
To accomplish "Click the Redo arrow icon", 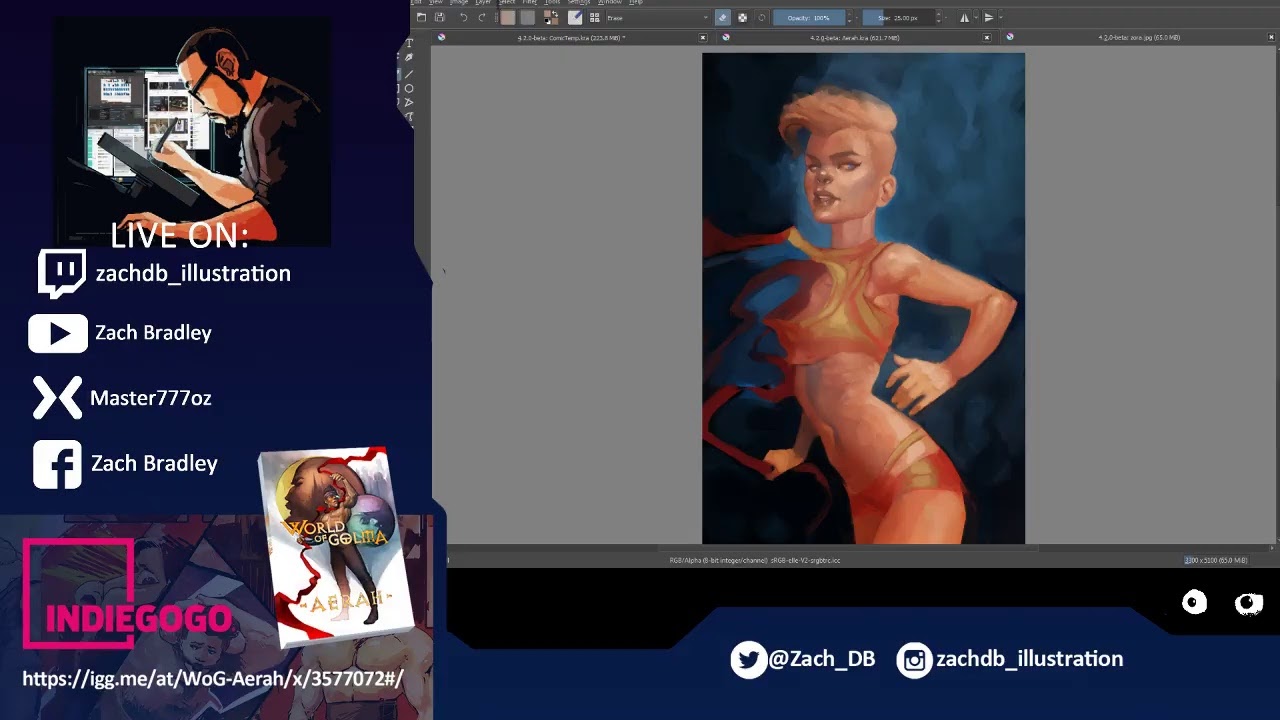I will click(x=482, y=18).
